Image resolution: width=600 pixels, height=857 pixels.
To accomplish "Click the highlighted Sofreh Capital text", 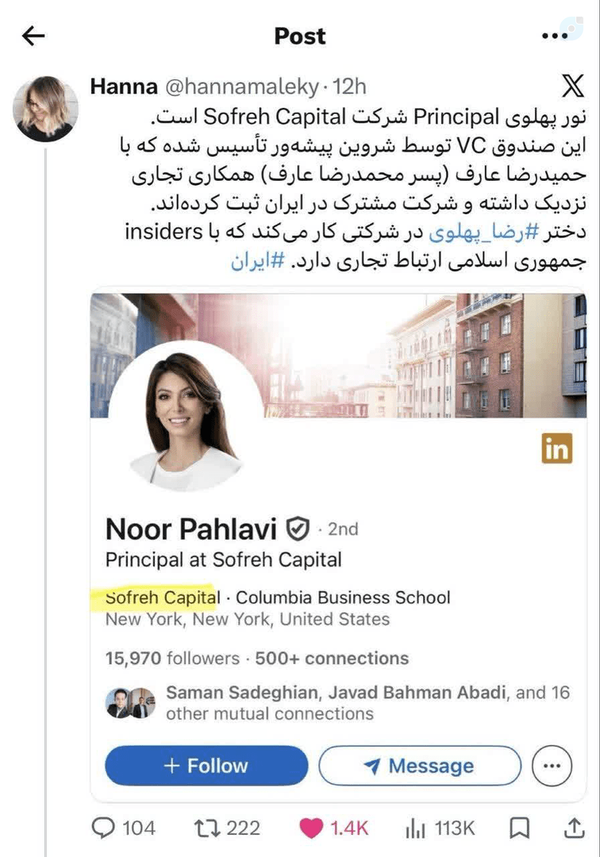I will click(162, 597).
